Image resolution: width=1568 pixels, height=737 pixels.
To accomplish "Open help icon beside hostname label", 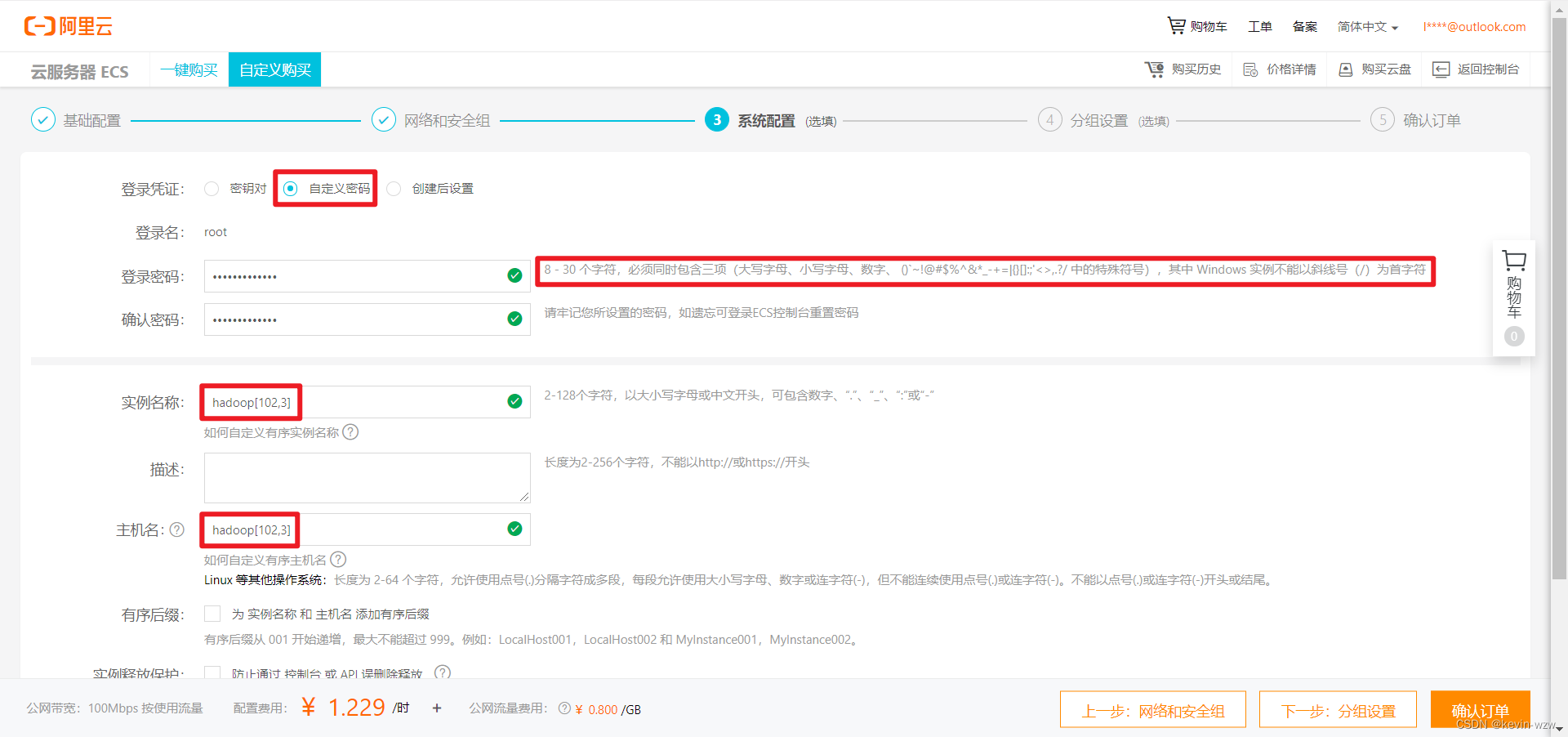I will click(176, 529).
